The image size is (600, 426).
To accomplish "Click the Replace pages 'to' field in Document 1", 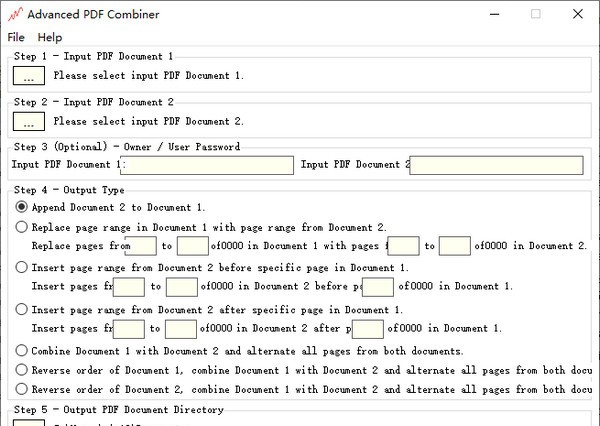I will point(193,246).
